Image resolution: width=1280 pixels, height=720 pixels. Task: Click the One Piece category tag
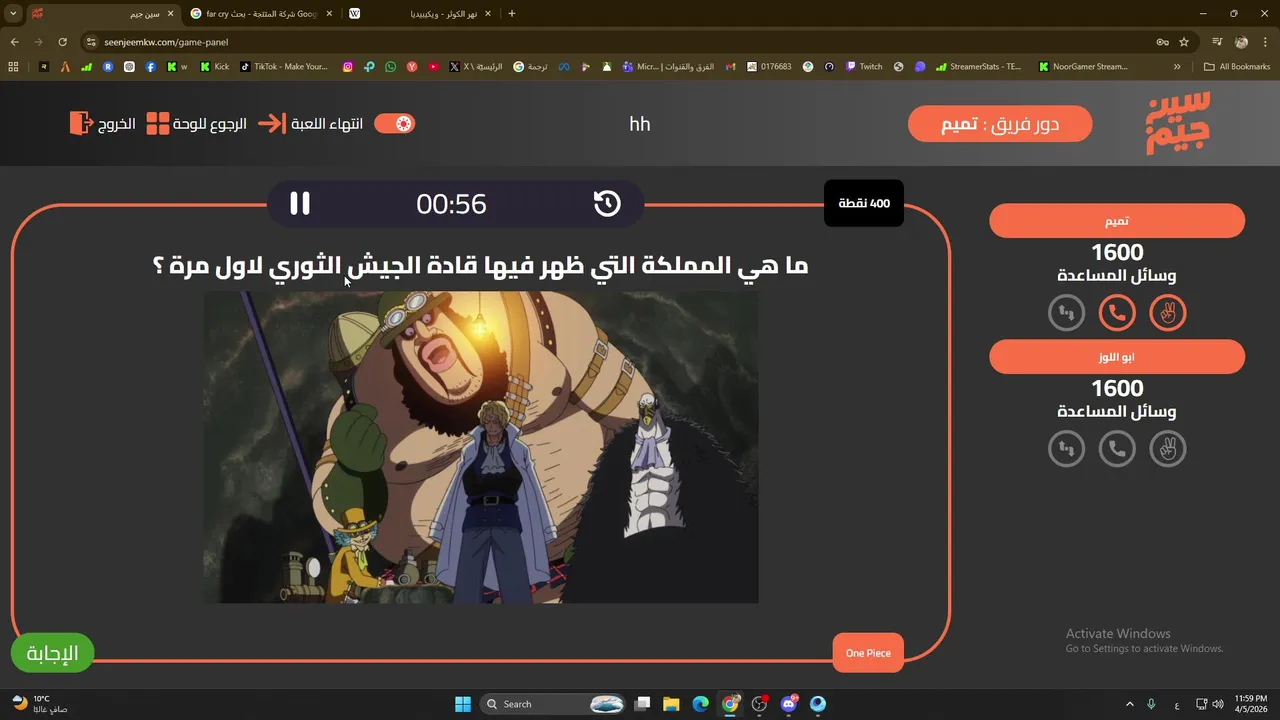pyautogui.click(x=868, y=653)
